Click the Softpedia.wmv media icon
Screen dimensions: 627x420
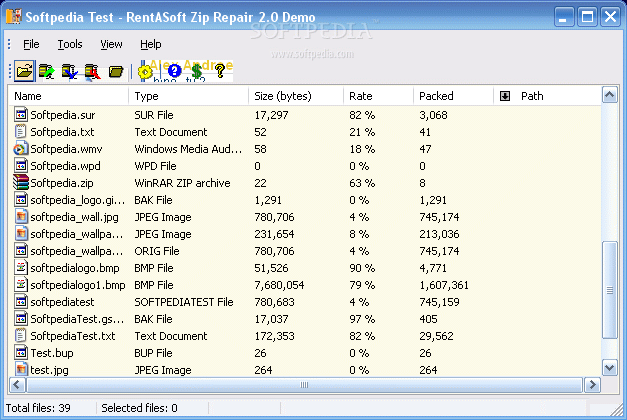click(x=21, y=149)
